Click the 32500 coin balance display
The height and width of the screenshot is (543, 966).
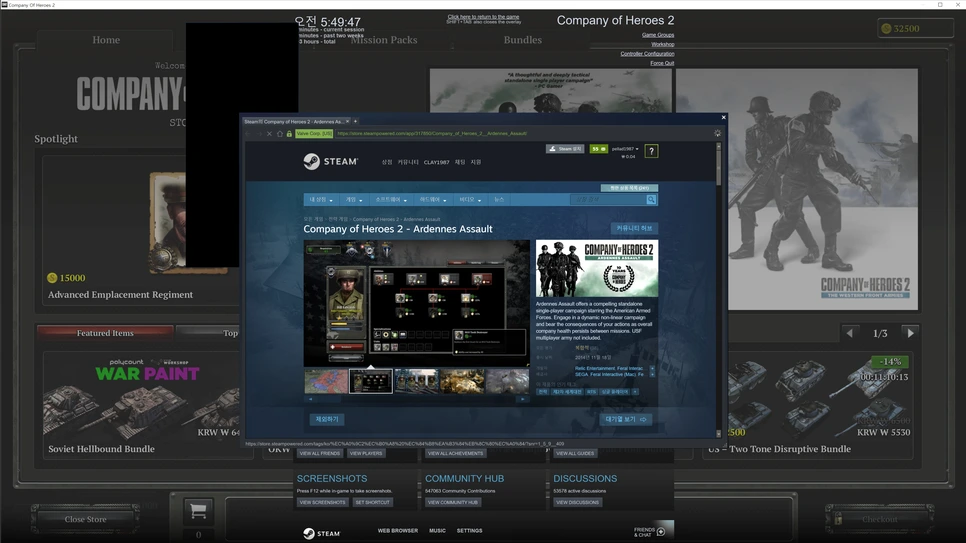click(915, 28)
